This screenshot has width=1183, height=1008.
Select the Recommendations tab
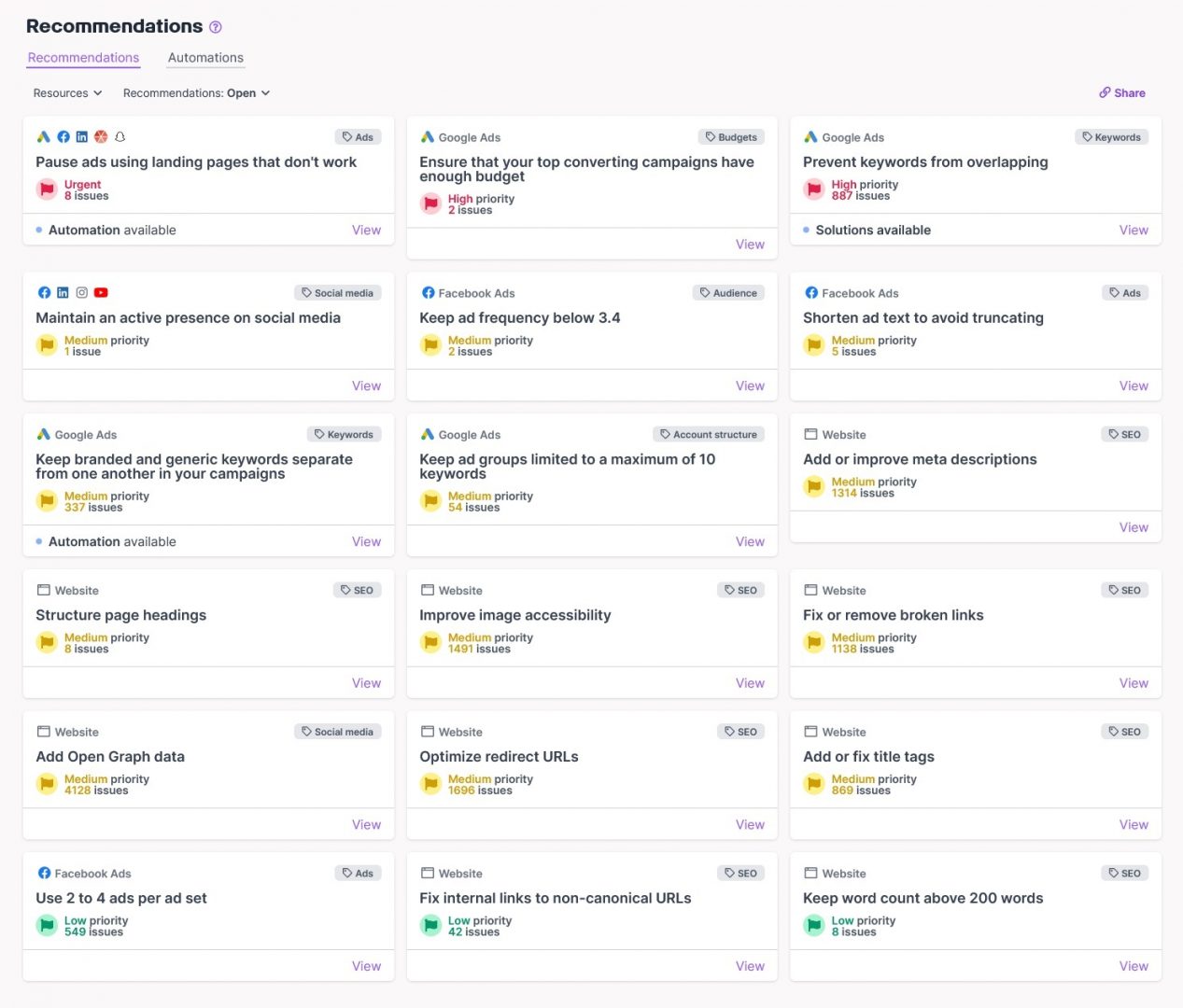click(x=82, y=57)
